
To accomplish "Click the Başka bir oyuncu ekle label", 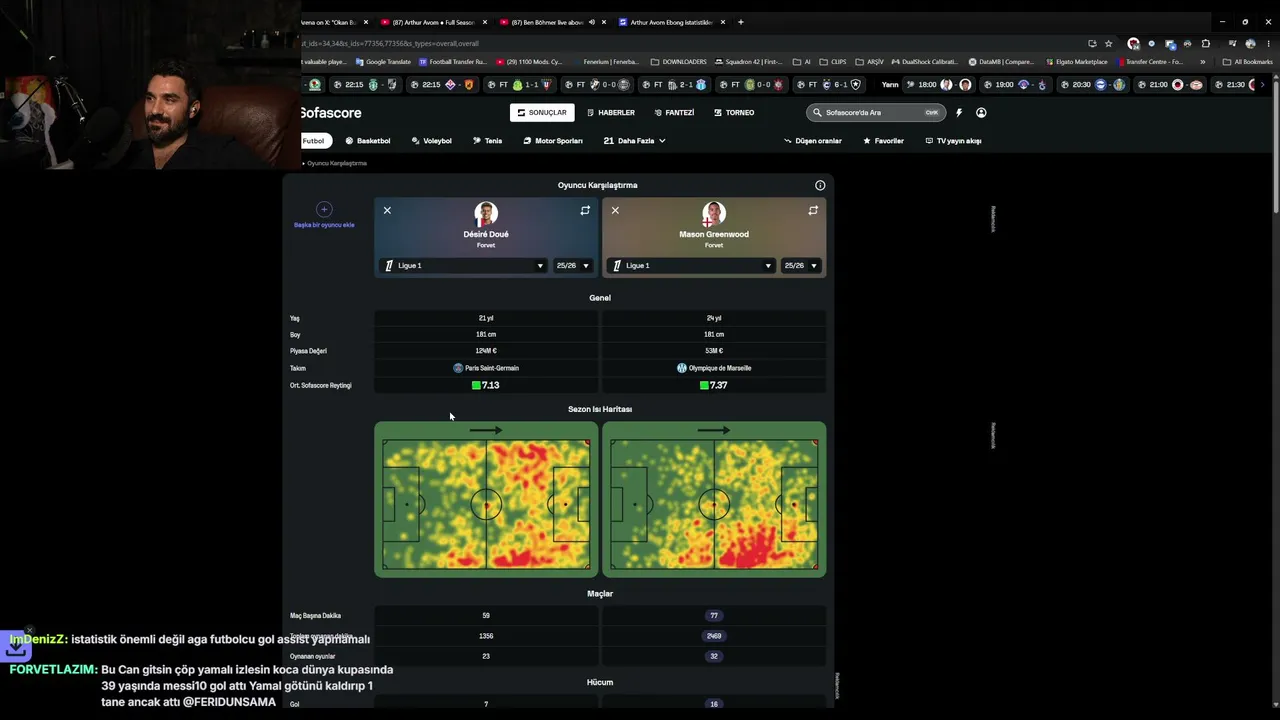I will pos(324,225).
